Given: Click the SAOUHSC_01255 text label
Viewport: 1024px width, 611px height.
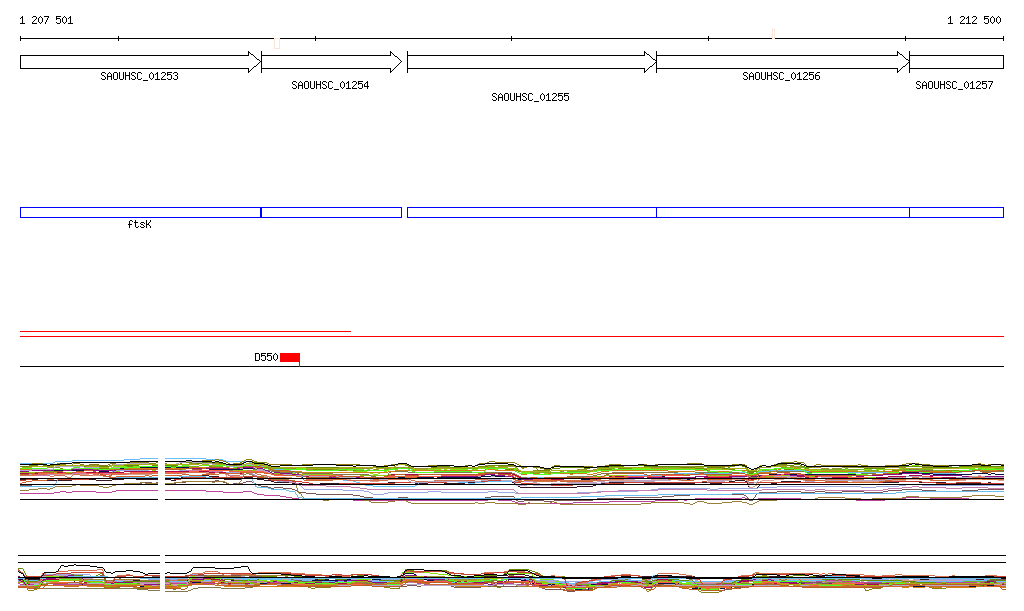Looking at the screenshot, I should (530, 97).
